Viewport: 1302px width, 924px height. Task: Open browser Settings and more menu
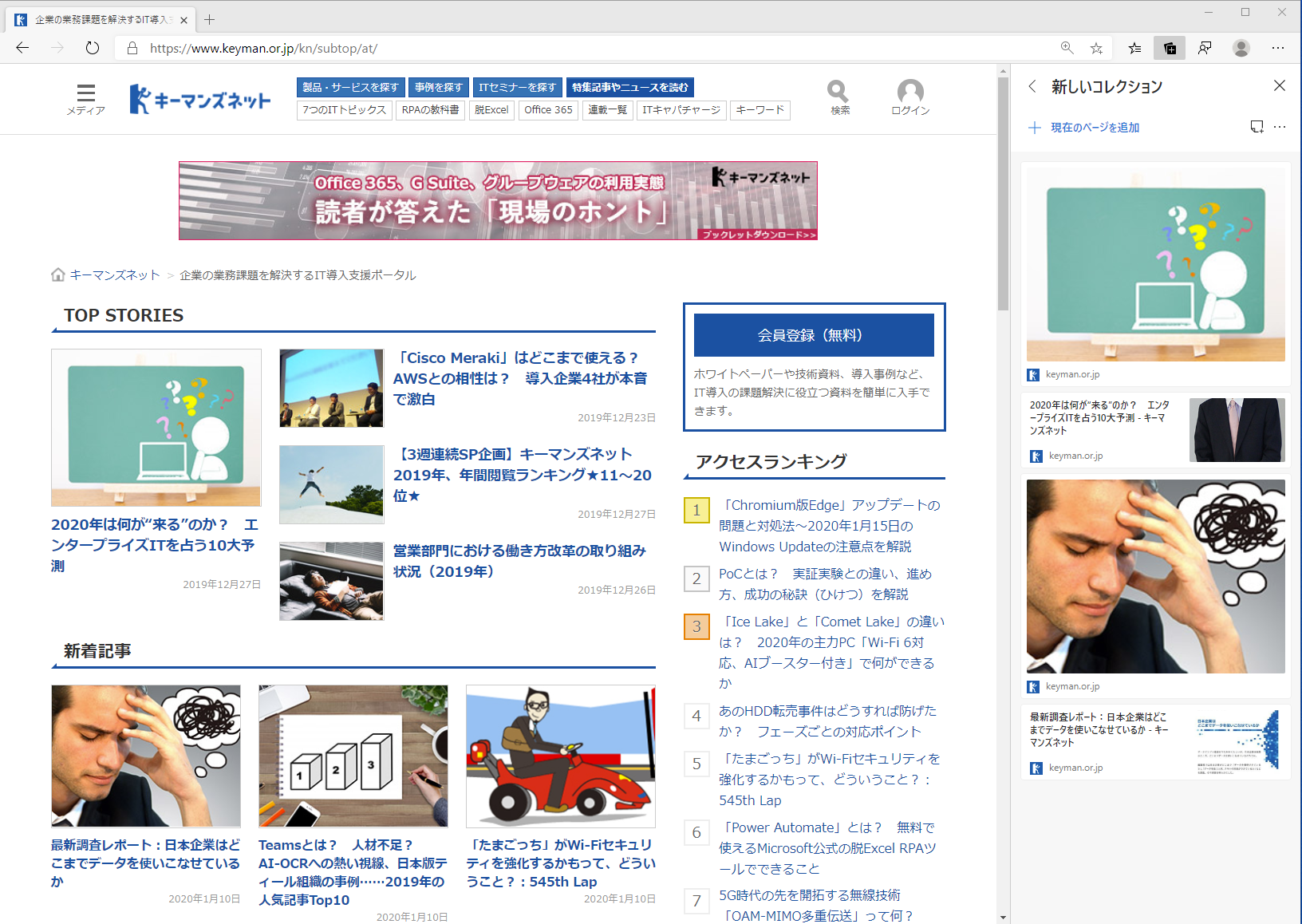(x=1278, y=48)
